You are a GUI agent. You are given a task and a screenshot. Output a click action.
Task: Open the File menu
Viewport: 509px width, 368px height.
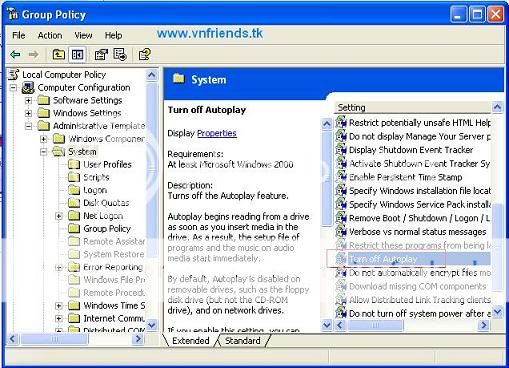tap(19, 35)
